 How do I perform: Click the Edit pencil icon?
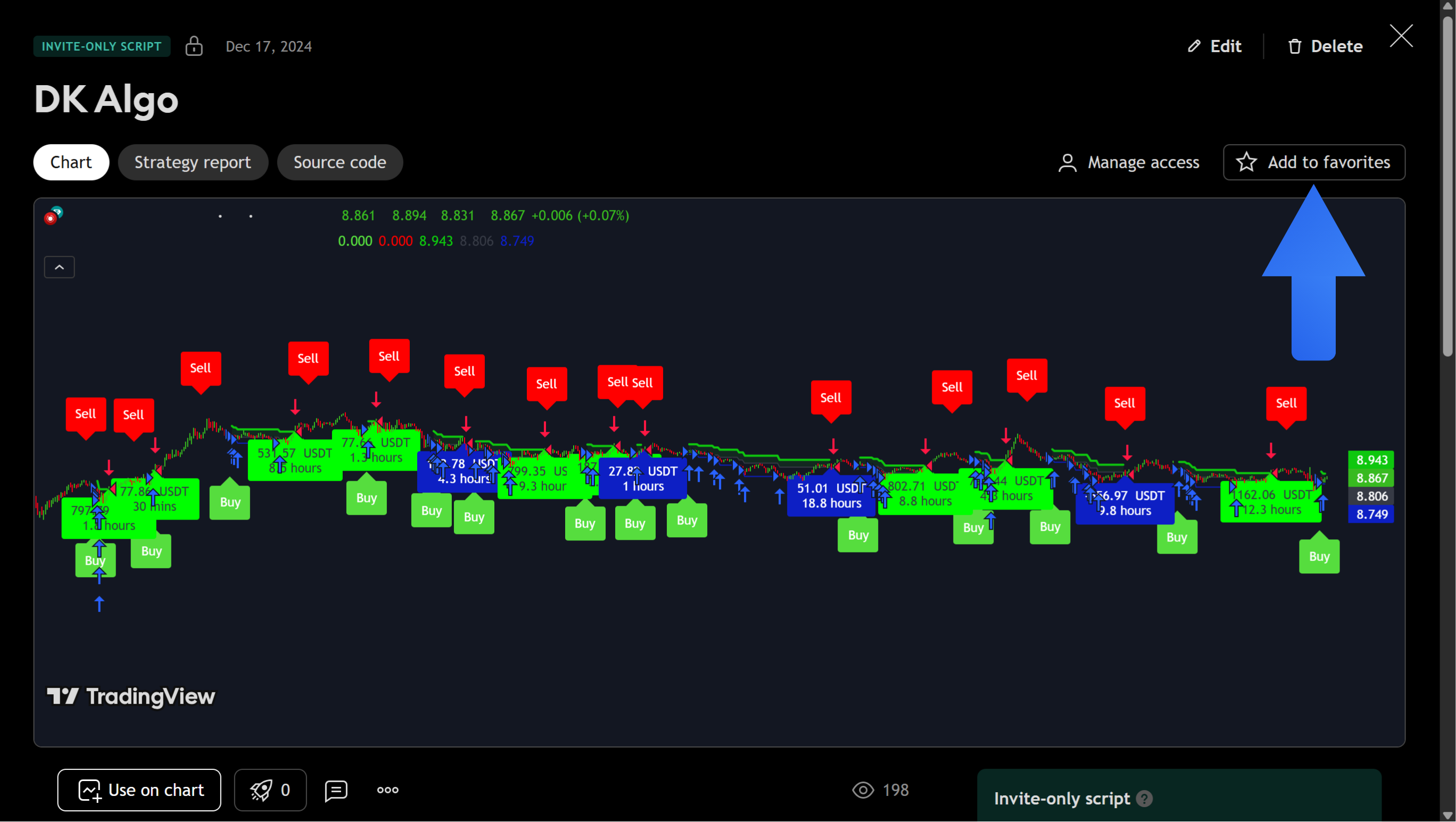tap(1195, 46)
